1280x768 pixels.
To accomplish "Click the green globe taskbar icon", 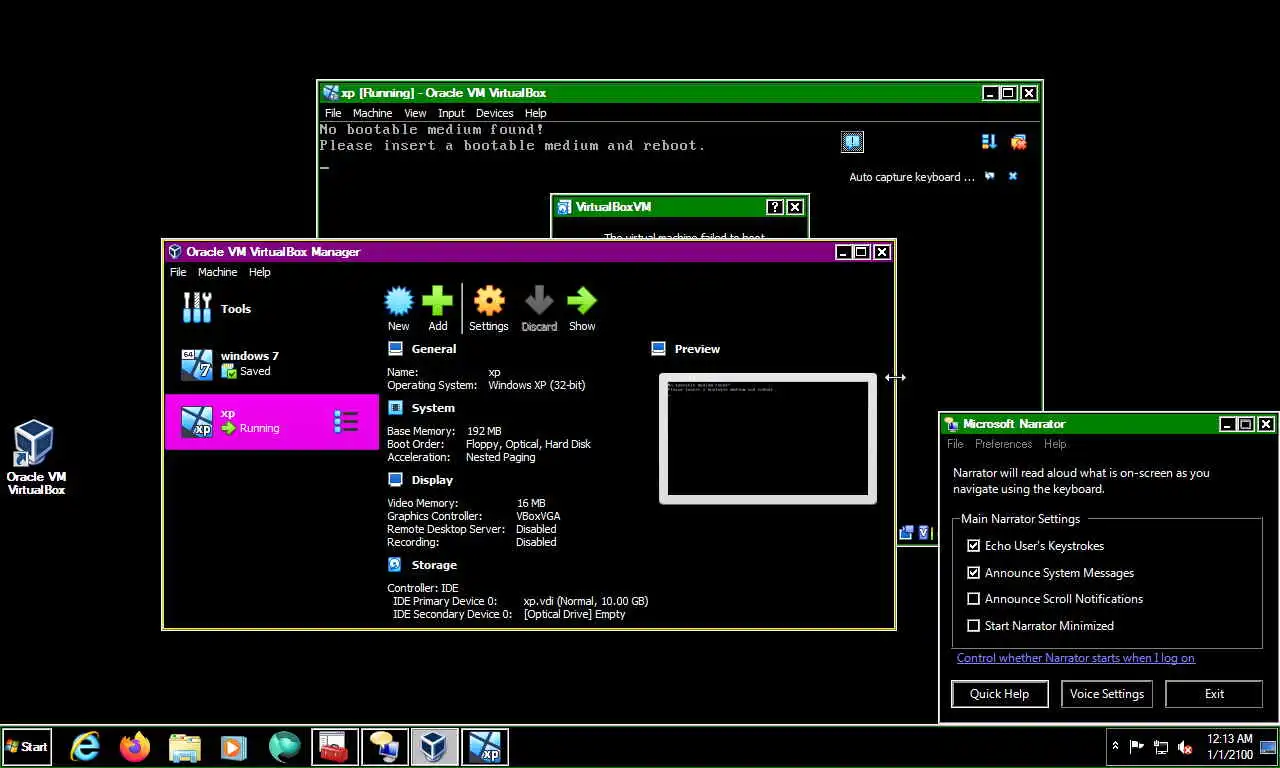I will click(x=284, y=747).
